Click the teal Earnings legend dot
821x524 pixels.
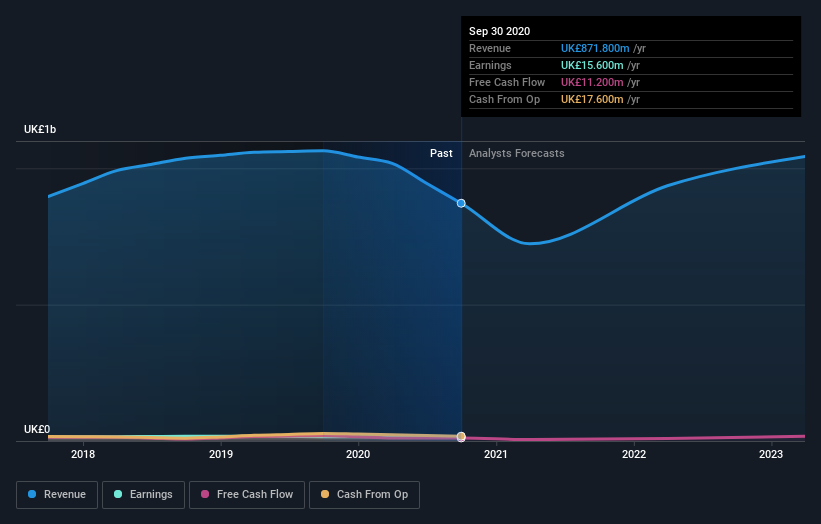click(x=118, y=494)
